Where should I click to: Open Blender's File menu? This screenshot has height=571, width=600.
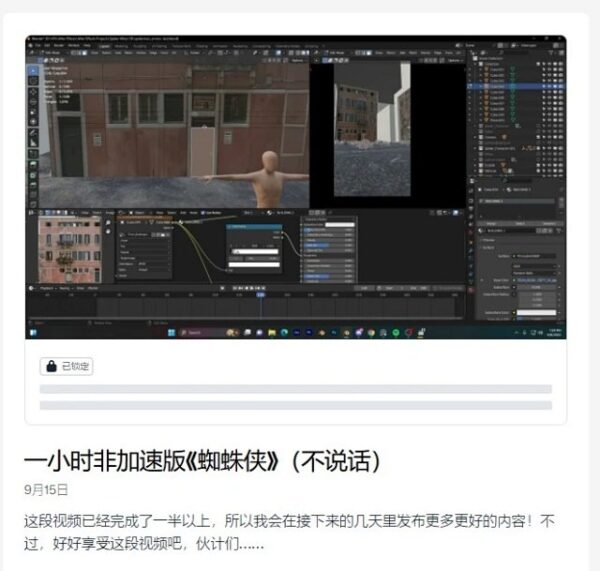pyautogui.click(x=38, y=46)
